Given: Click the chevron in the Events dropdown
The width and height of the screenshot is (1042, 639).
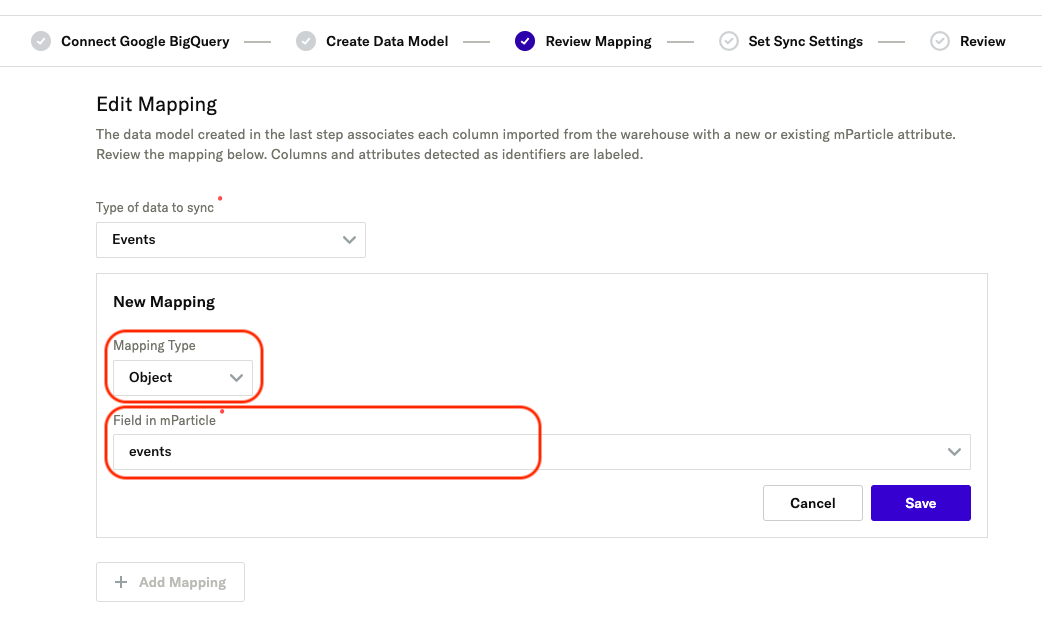Looking at the screenshot, I should tap(349, 240).
